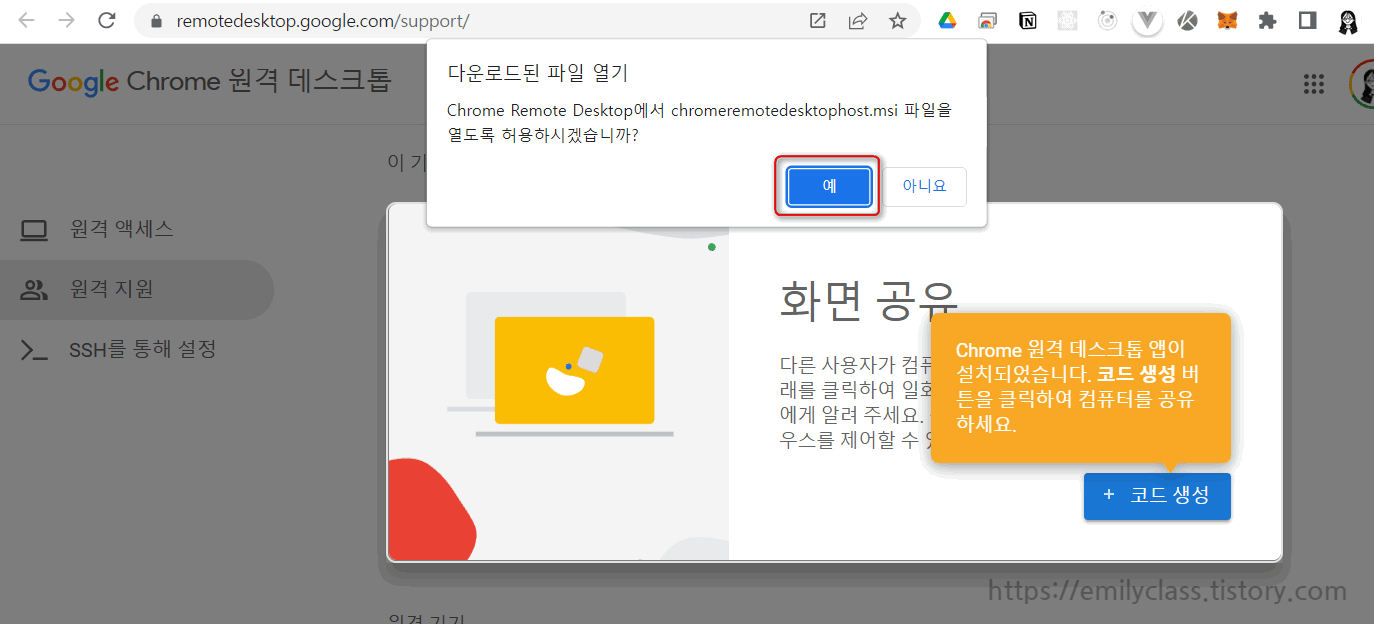
Task: Open the Chrome profile avatar
Action: (1348, 21)
